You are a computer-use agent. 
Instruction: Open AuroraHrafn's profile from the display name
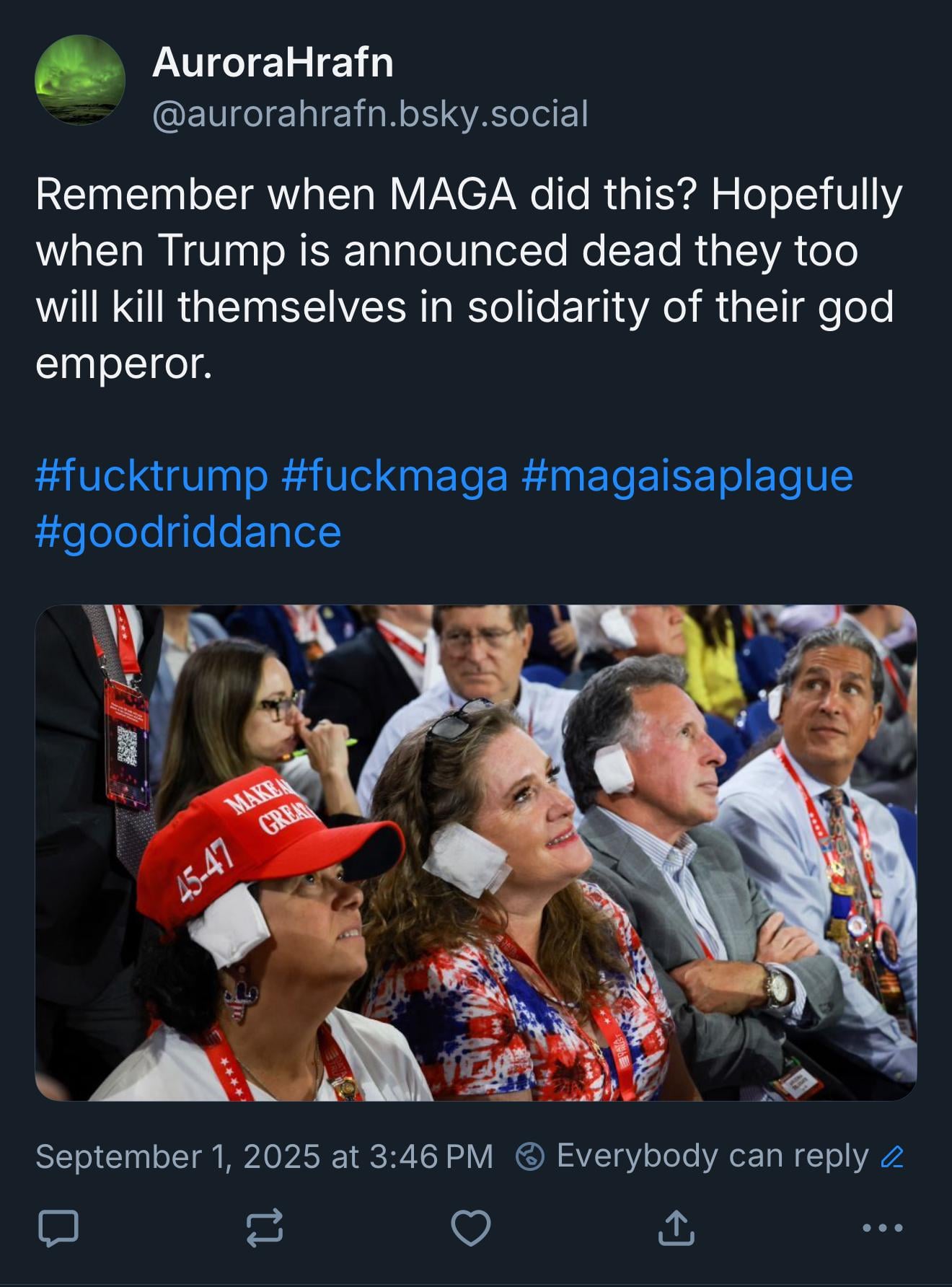273,63
